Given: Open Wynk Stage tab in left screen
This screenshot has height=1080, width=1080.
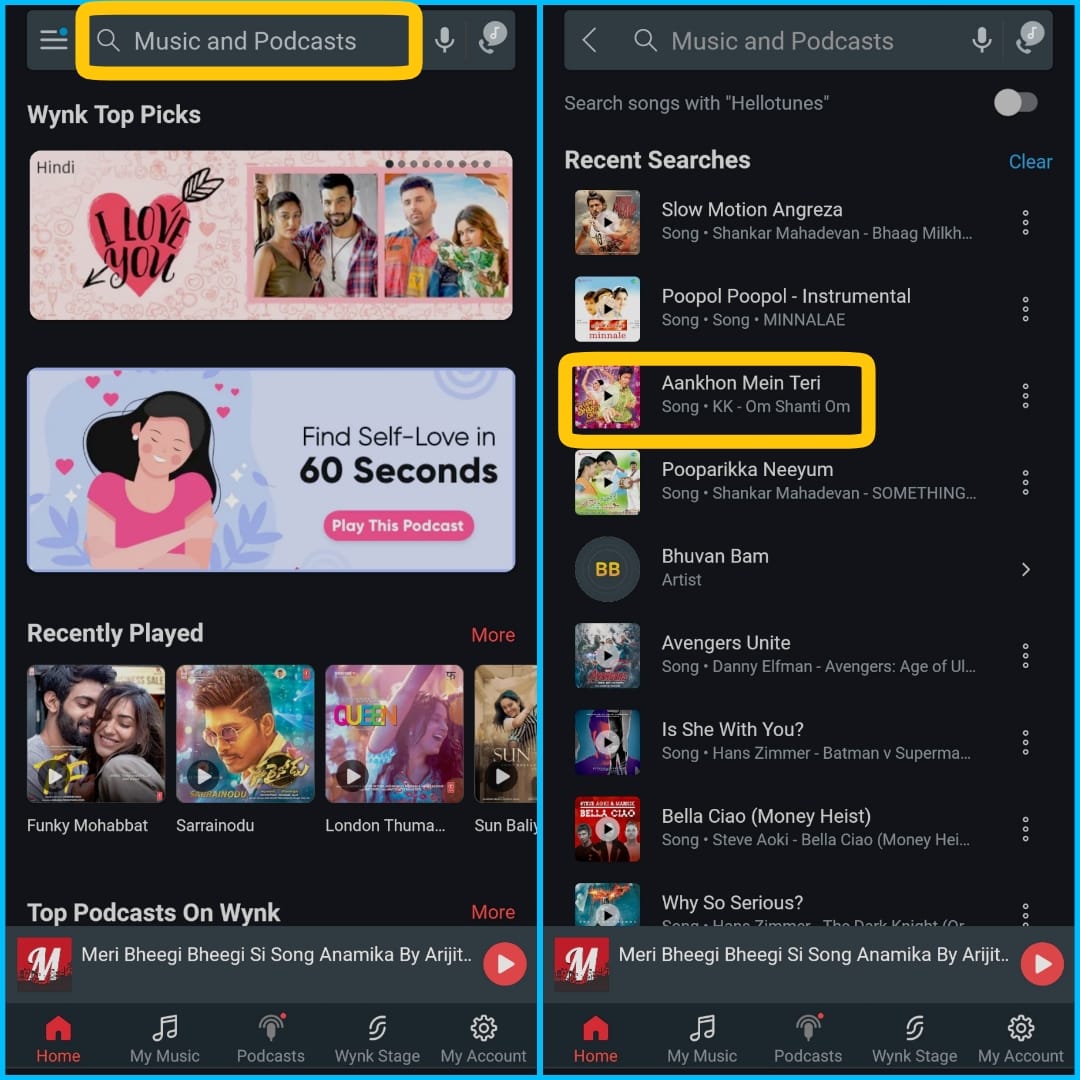Looking at the screenshot, I should coord(377,1039).
